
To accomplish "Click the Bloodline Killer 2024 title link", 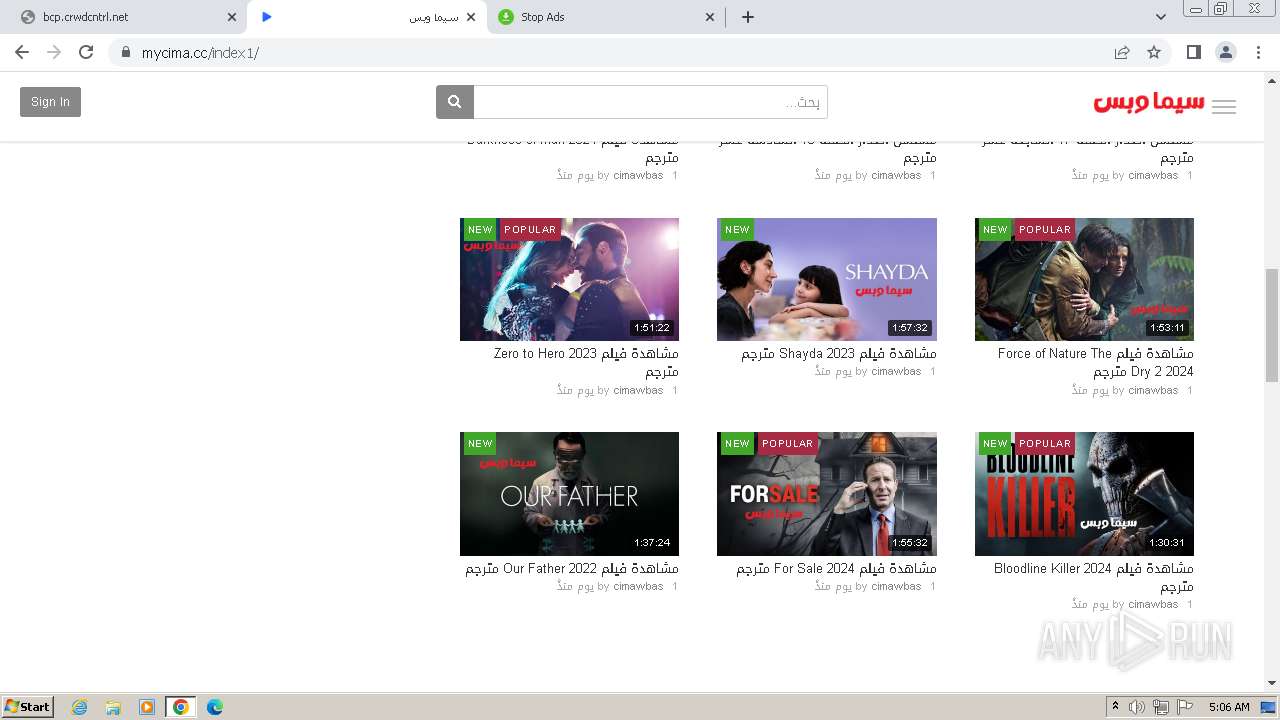I will (1094, 577).
